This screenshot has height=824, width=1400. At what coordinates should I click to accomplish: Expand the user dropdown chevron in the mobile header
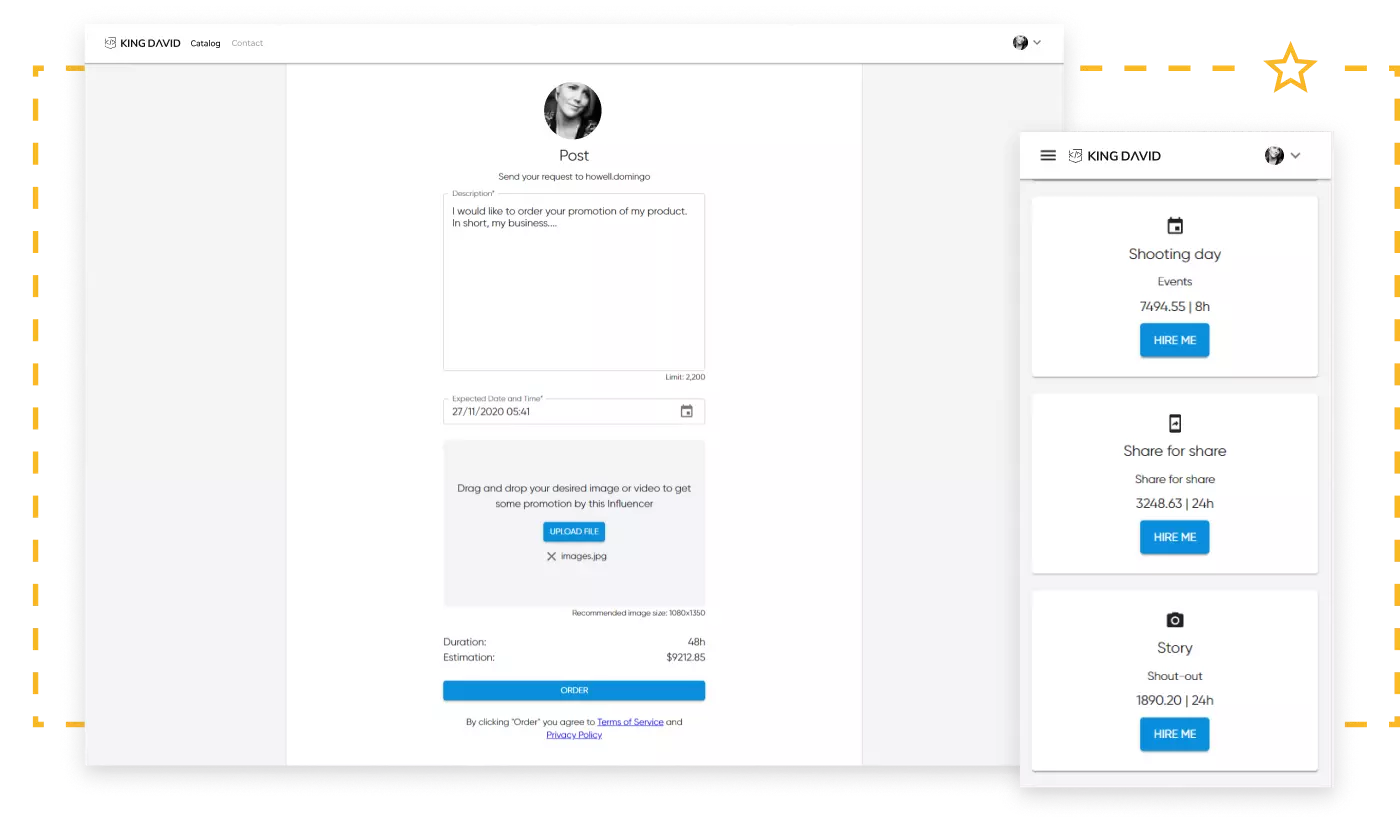(1295, 156)
